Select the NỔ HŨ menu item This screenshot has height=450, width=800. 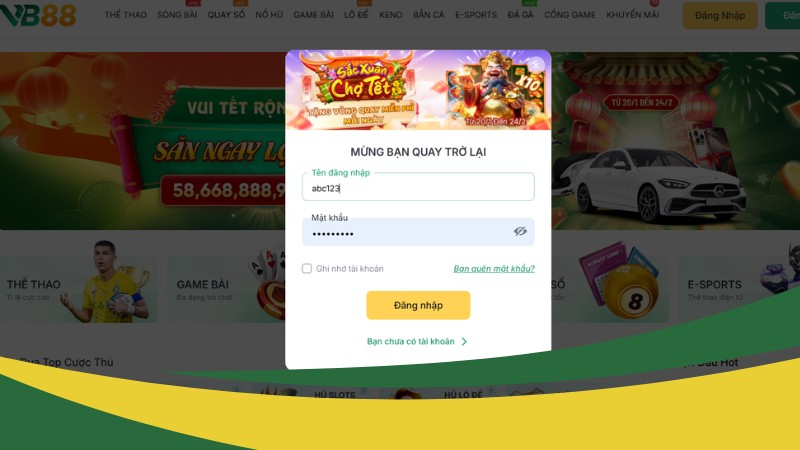tap(269, 15)
